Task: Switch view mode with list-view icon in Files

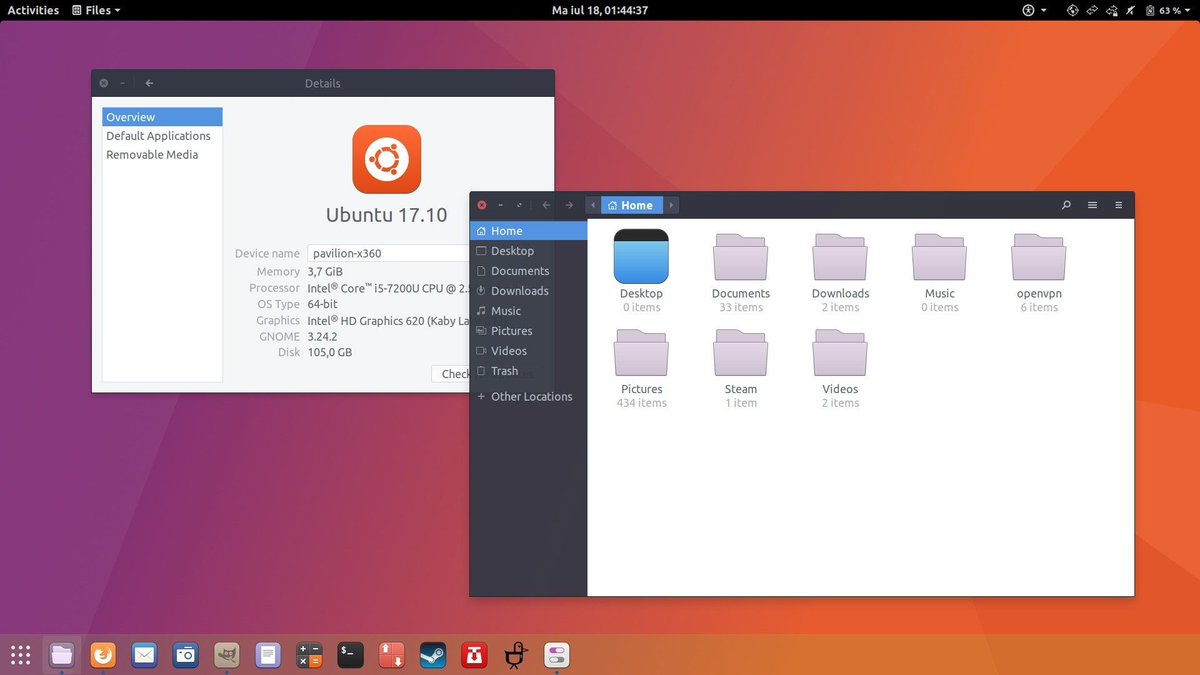Action: coord(1092,205)
